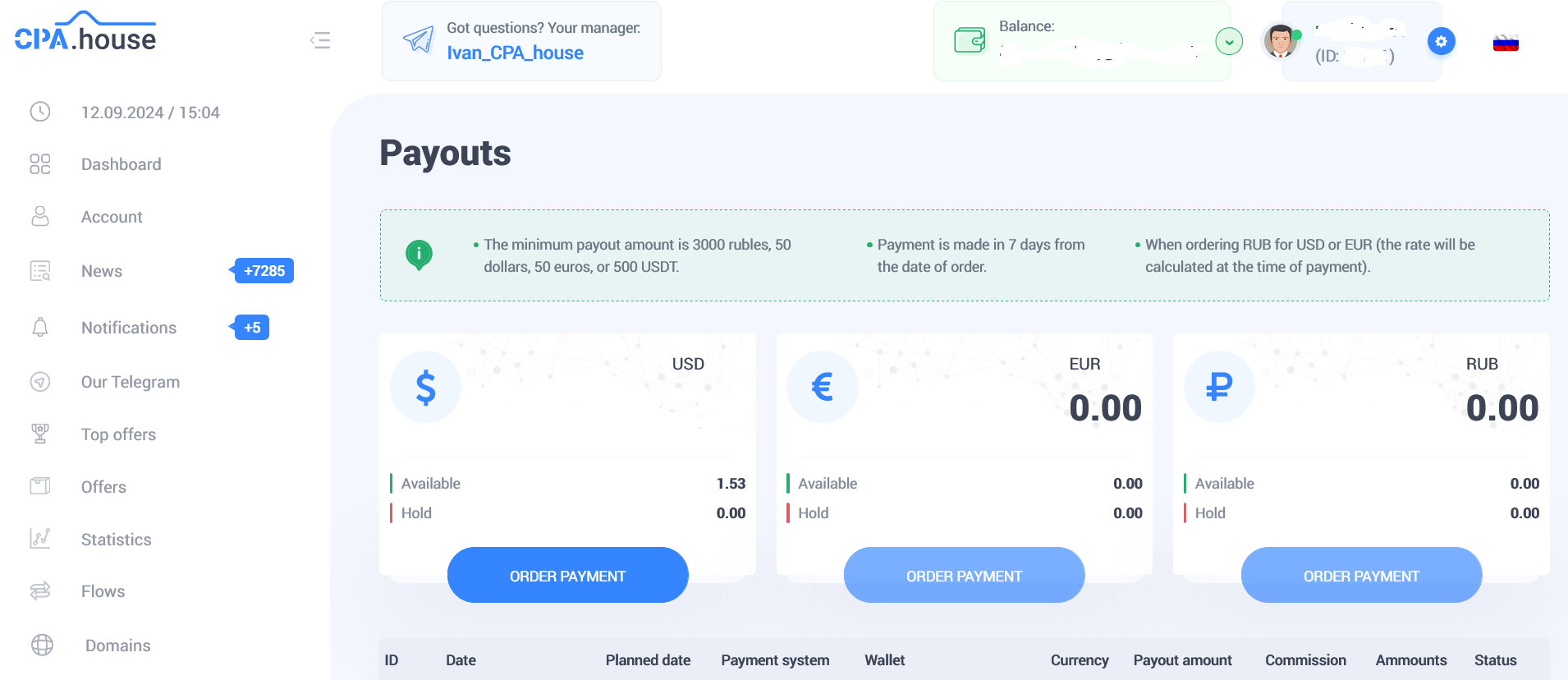Screen dimensions: 1568x680
Task: Select the Account sidebar icon
Action: 39,216
